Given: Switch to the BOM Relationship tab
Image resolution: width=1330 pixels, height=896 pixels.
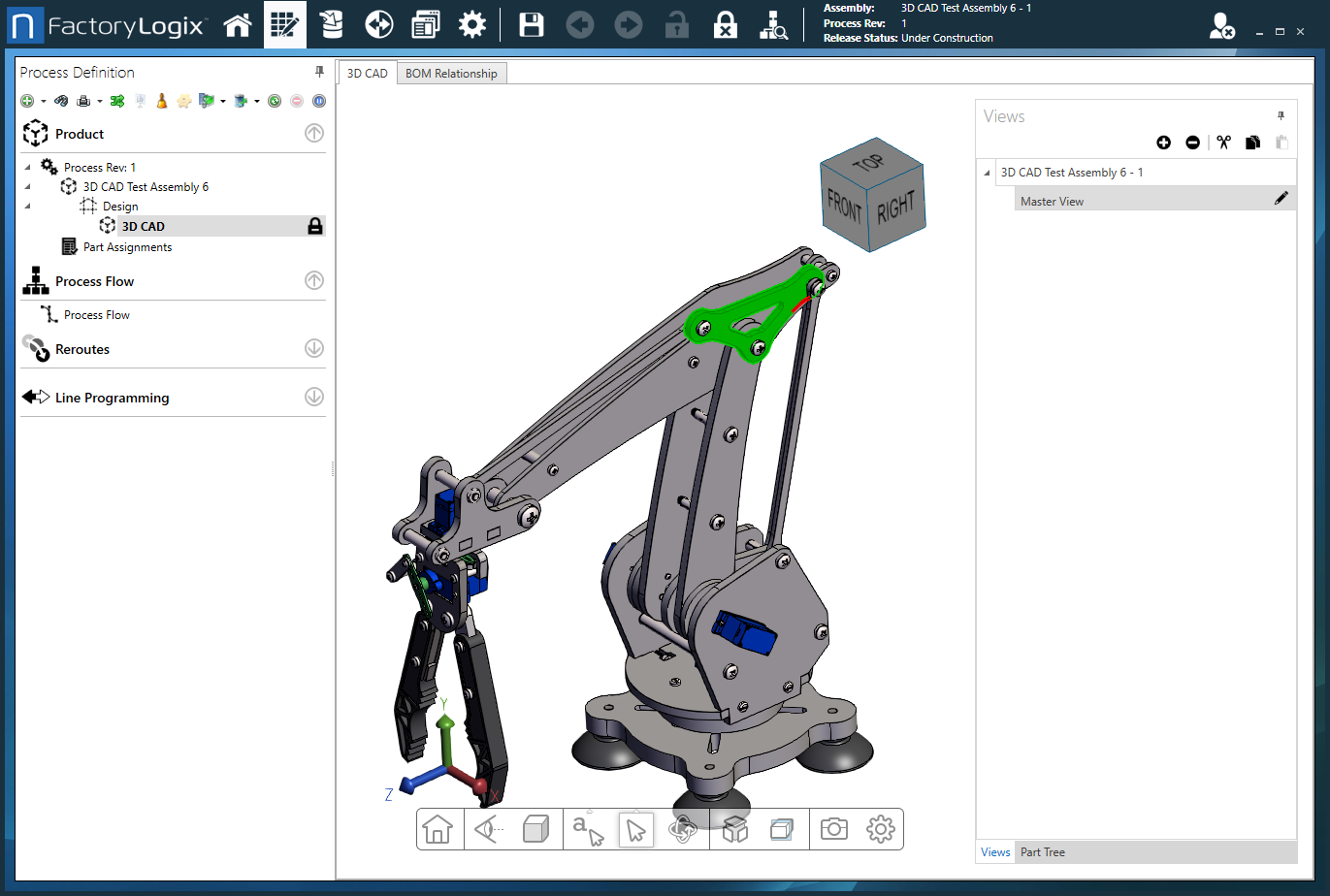Looking at the screenshot, I should coord(451,72).
